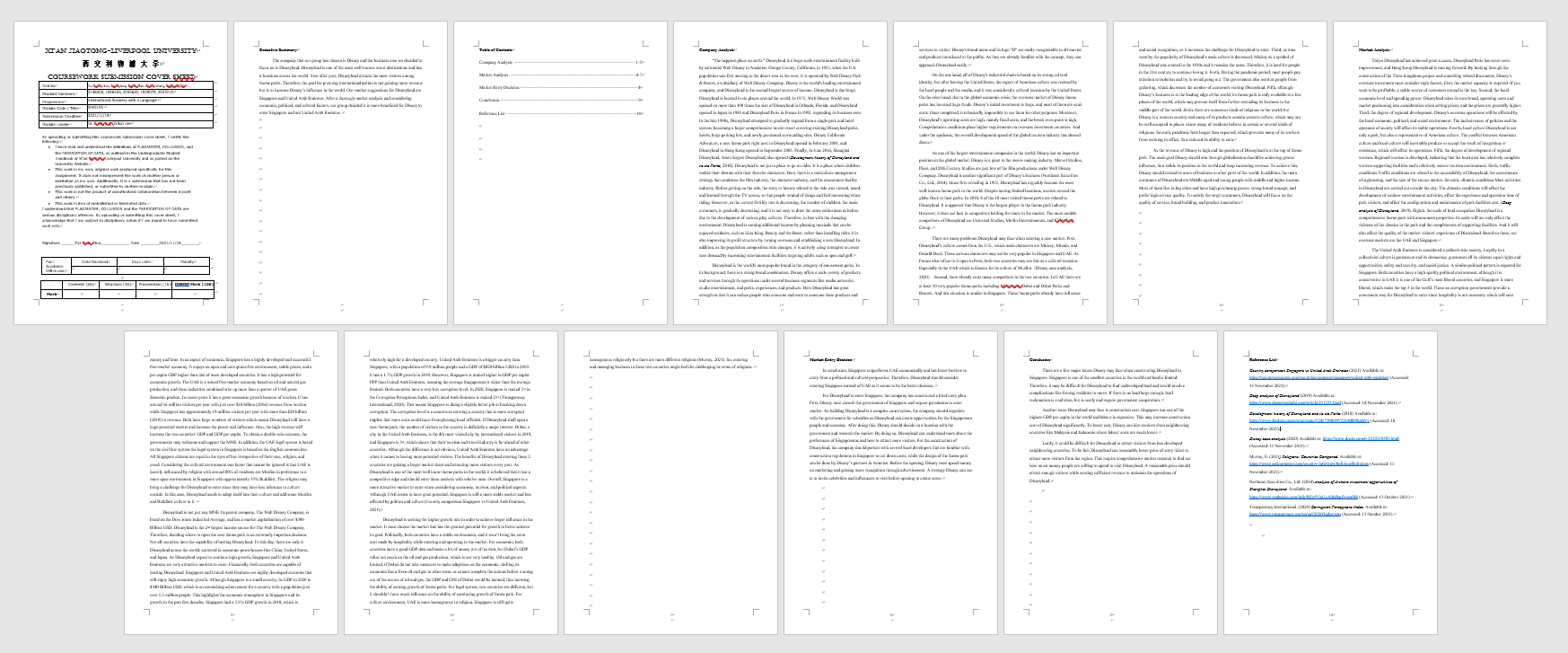Click the highlighted 'Overall Mark (100)' cell
This screenshot has height=653, width=1568.
193,284
